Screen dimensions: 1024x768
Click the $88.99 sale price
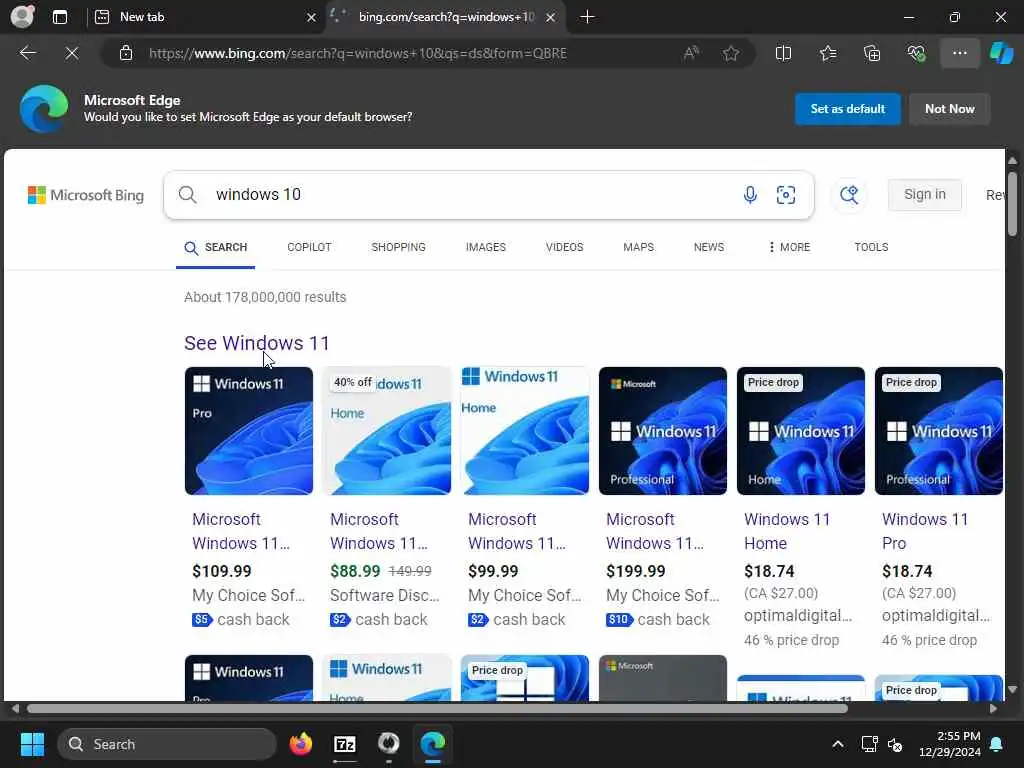(x=355, y=571)
